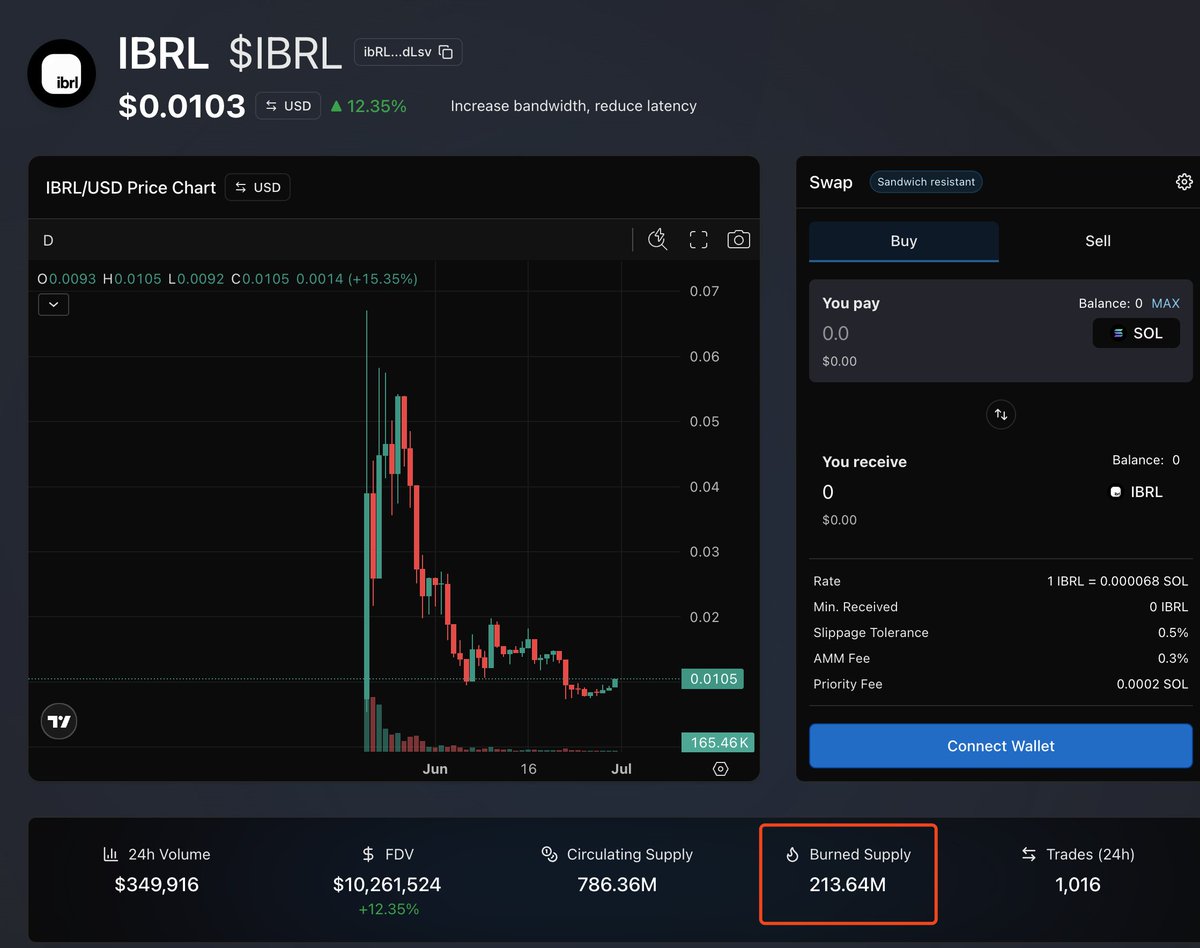Click the $349,916 volume value

(x=157, y=885)
